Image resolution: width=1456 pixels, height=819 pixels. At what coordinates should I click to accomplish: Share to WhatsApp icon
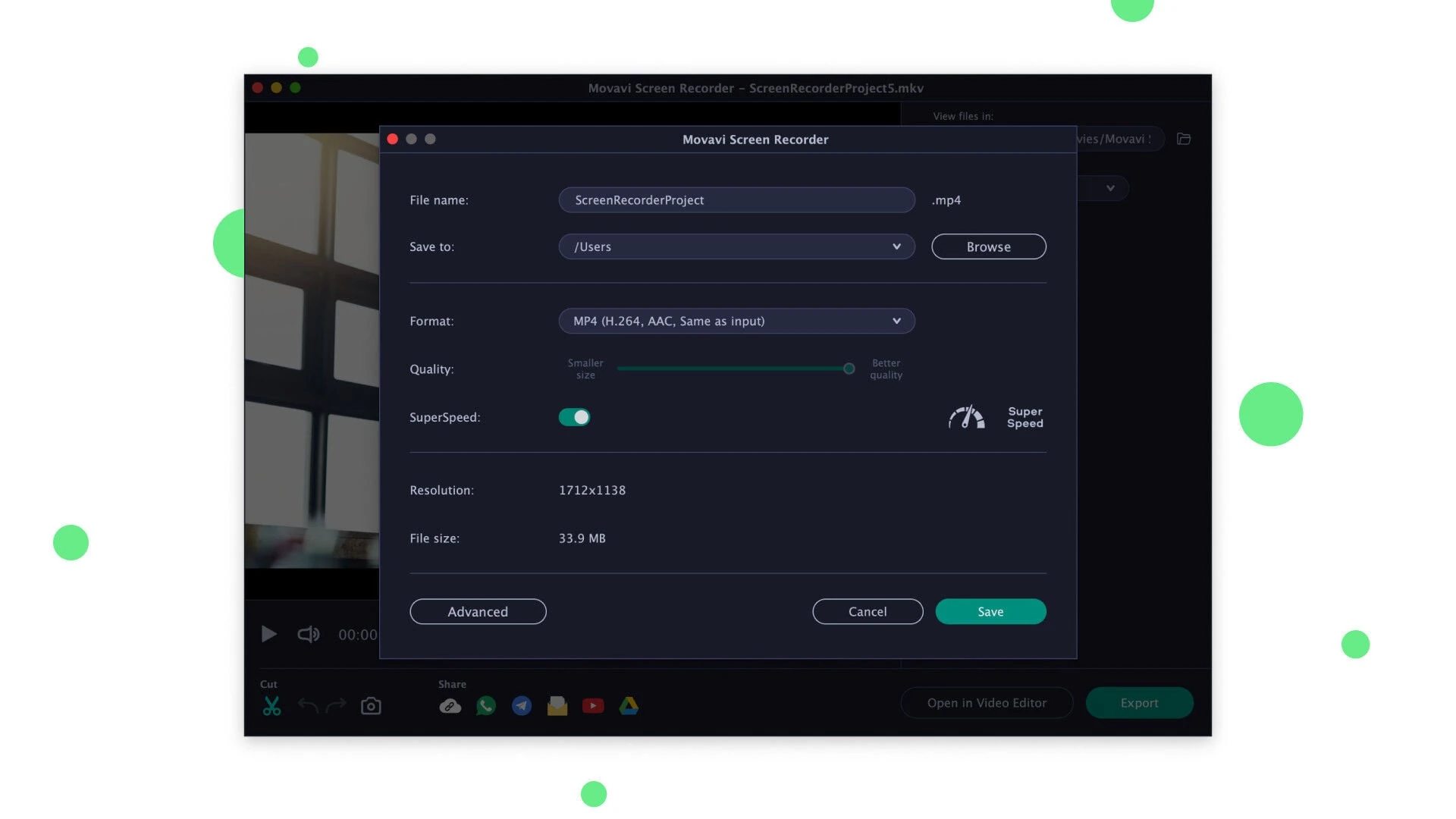click(x=486, y=706)
